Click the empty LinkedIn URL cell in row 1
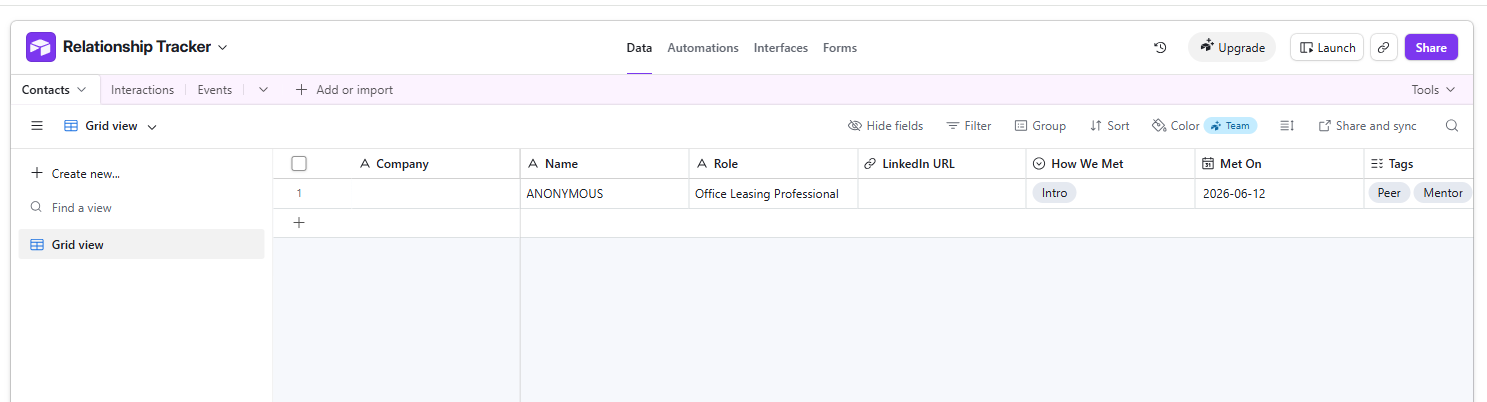The image size is (1487, 402). [x=942, y=194]
